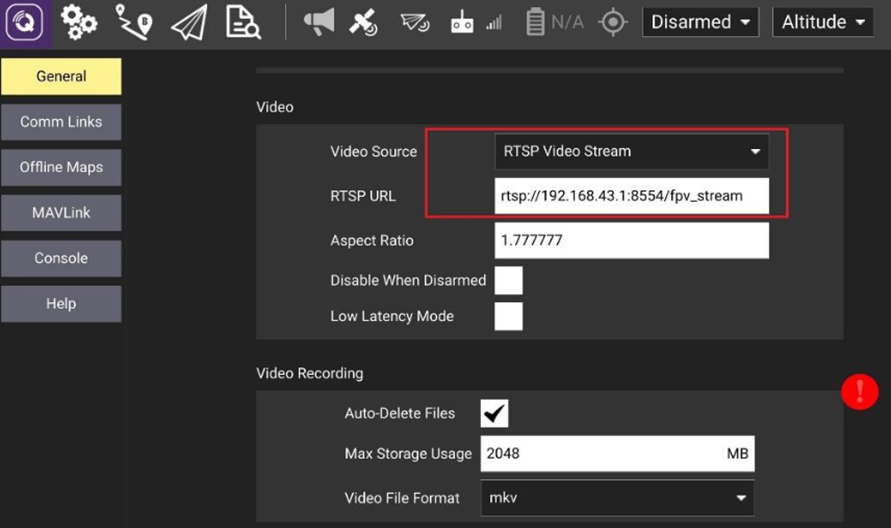Open the Altitude flight mode dropdown

click(x=823, y=22)
